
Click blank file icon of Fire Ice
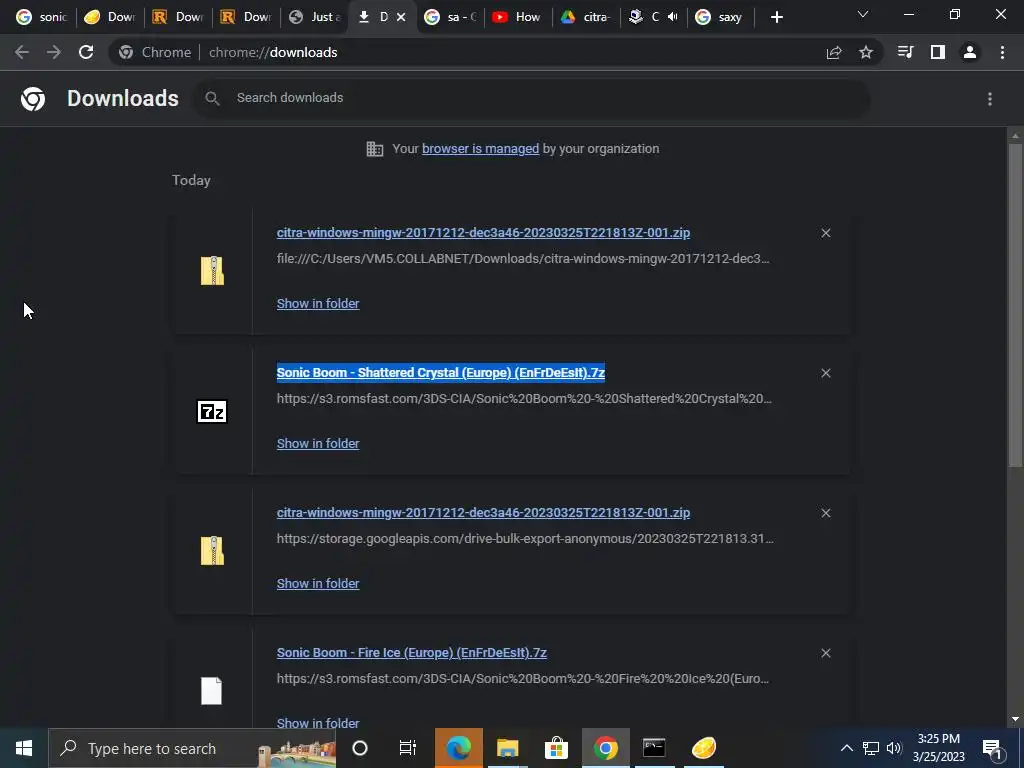point(212,691)
